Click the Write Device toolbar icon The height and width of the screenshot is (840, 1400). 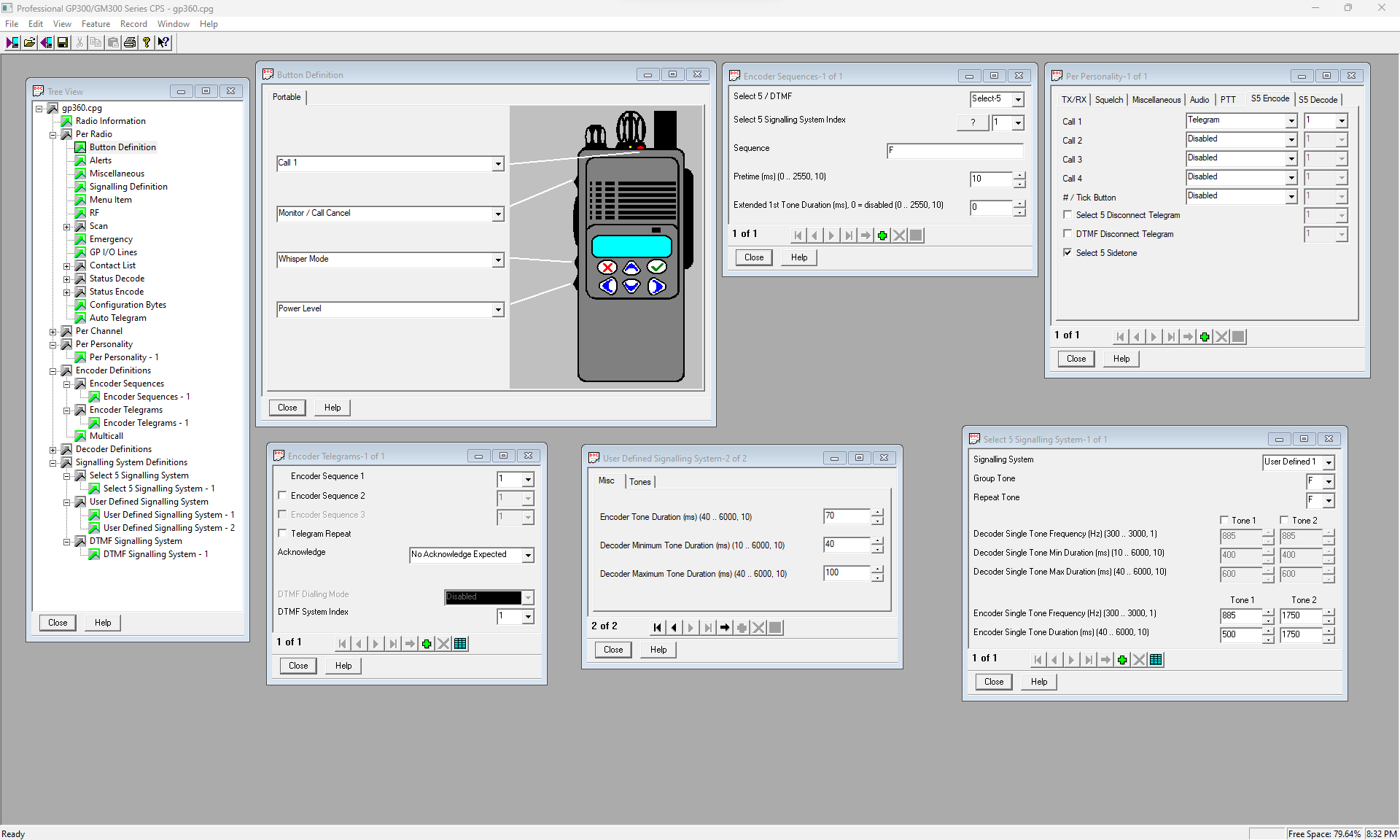click(x=46, y=43)
